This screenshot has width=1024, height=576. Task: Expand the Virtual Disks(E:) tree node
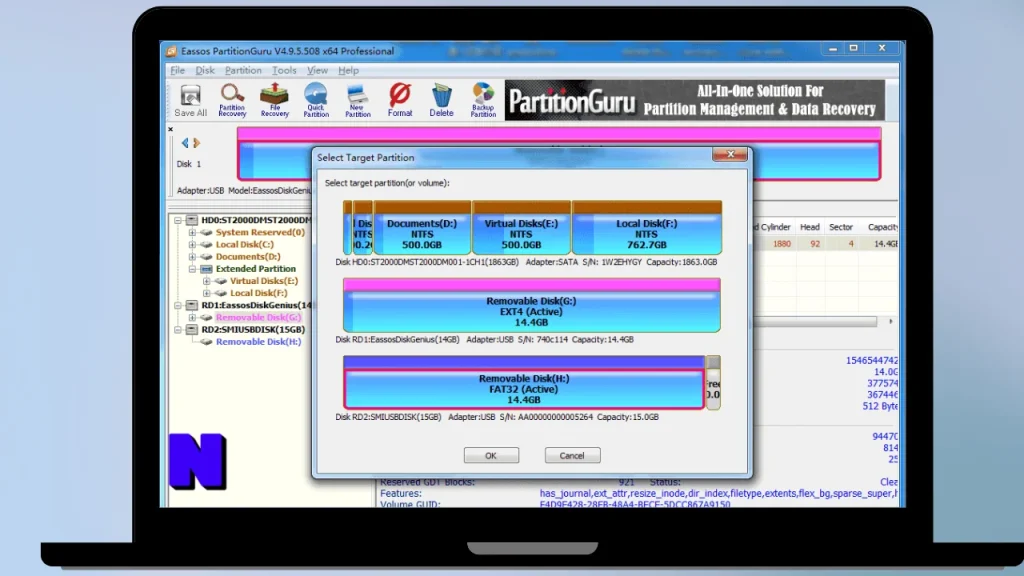(206, 281)
